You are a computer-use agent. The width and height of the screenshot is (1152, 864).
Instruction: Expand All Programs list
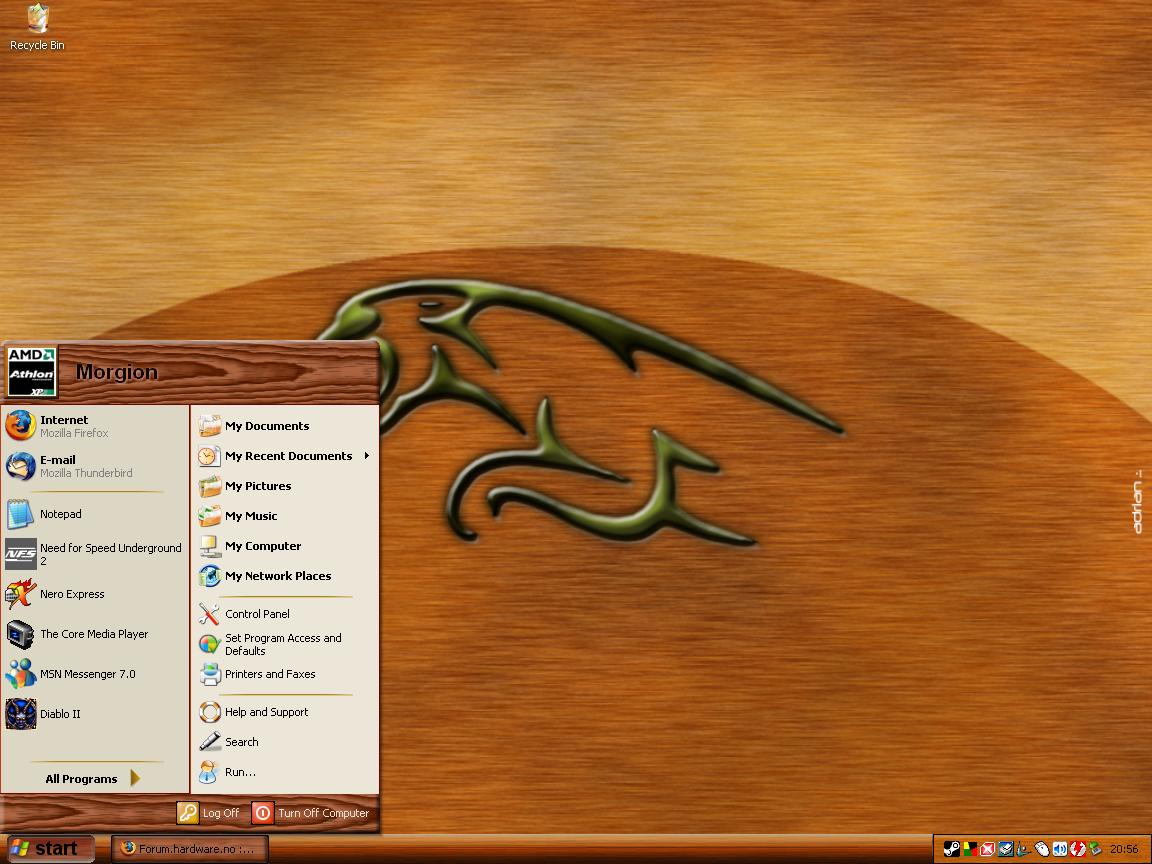coord(92,779)
